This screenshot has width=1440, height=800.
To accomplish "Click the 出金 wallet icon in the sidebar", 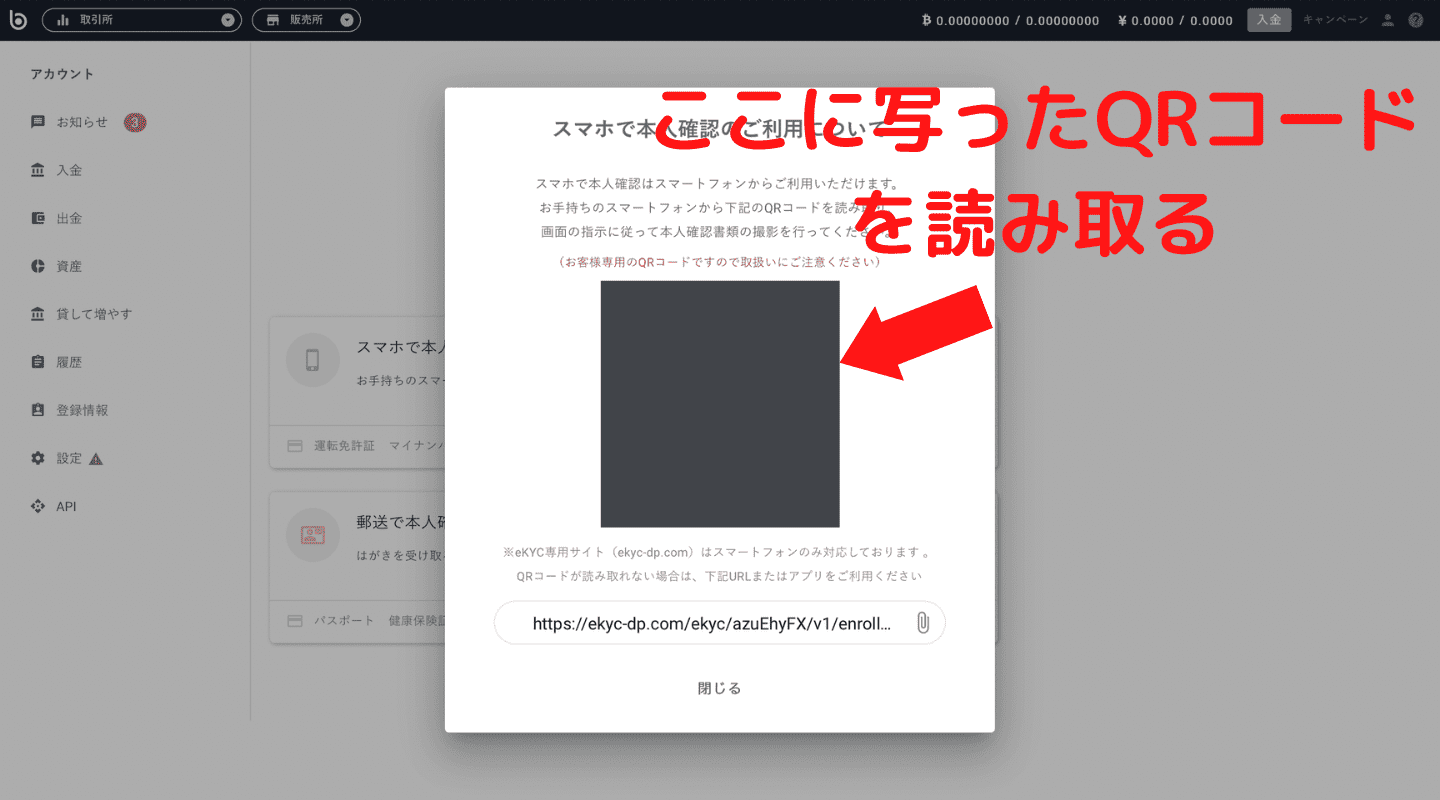I will click(x=38, y=218).
